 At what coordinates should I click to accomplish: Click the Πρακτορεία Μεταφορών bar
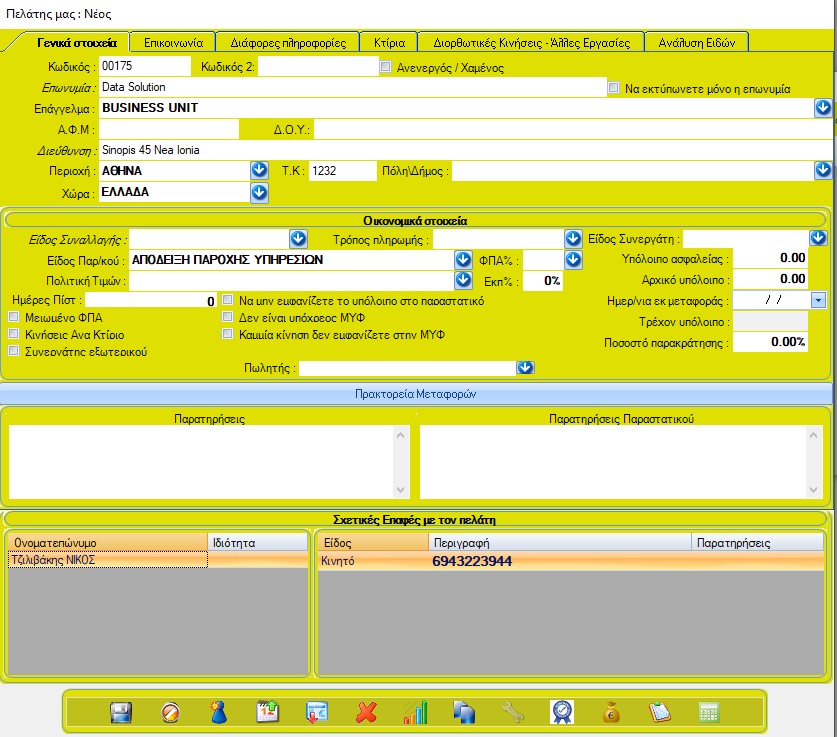coord(418,394)
